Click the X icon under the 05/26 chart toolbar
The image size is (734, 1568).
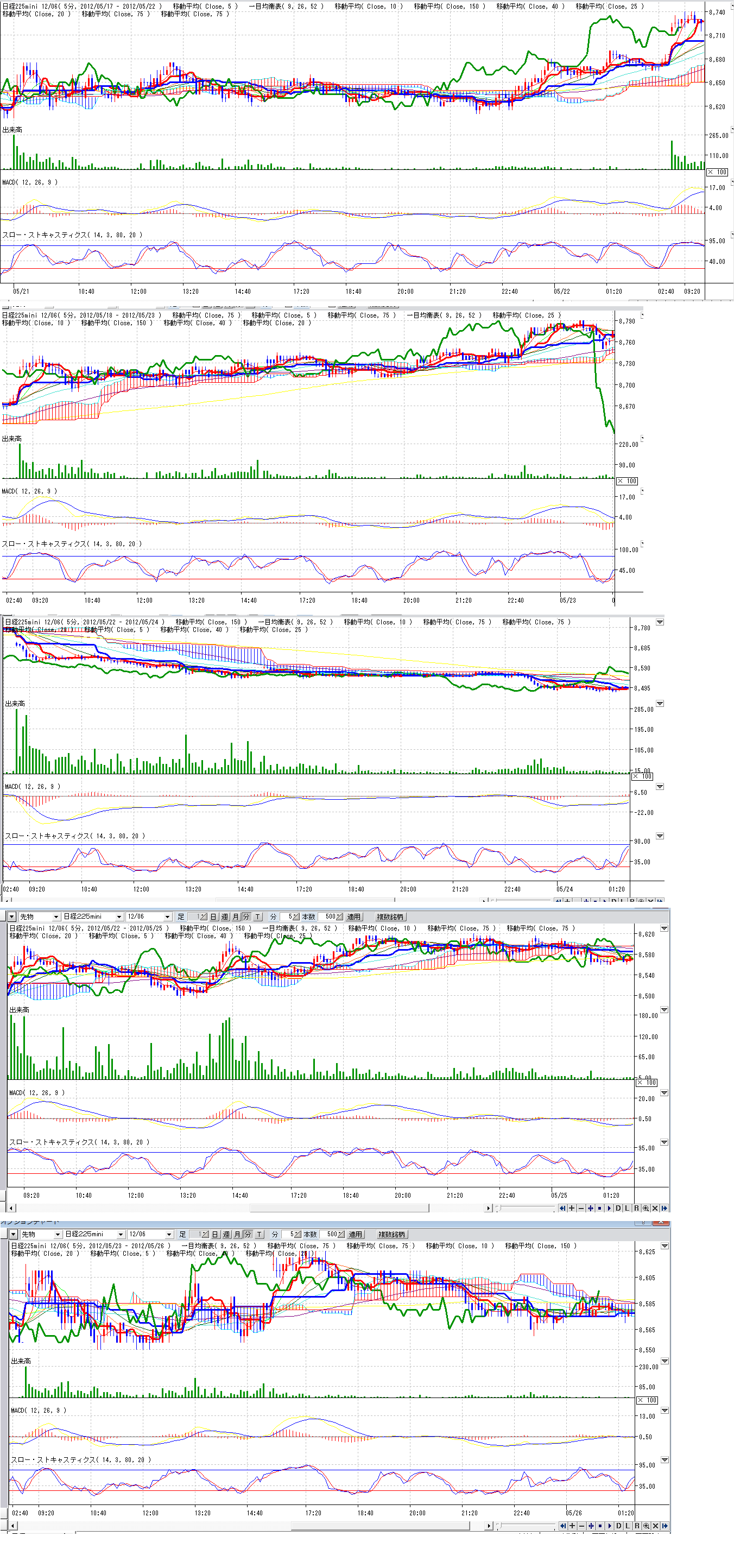click(x=655, y=1526)
